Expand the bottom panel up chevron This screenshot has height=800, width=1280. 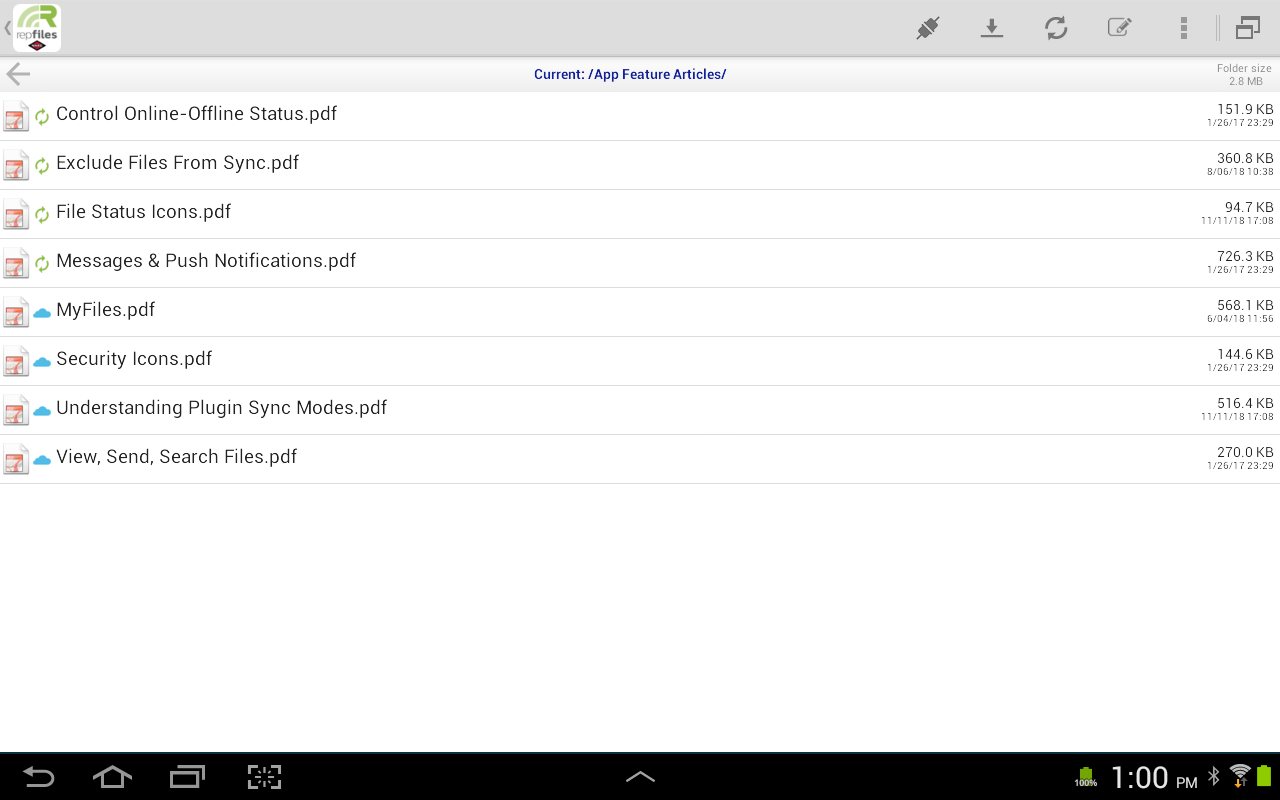(640, 776)
